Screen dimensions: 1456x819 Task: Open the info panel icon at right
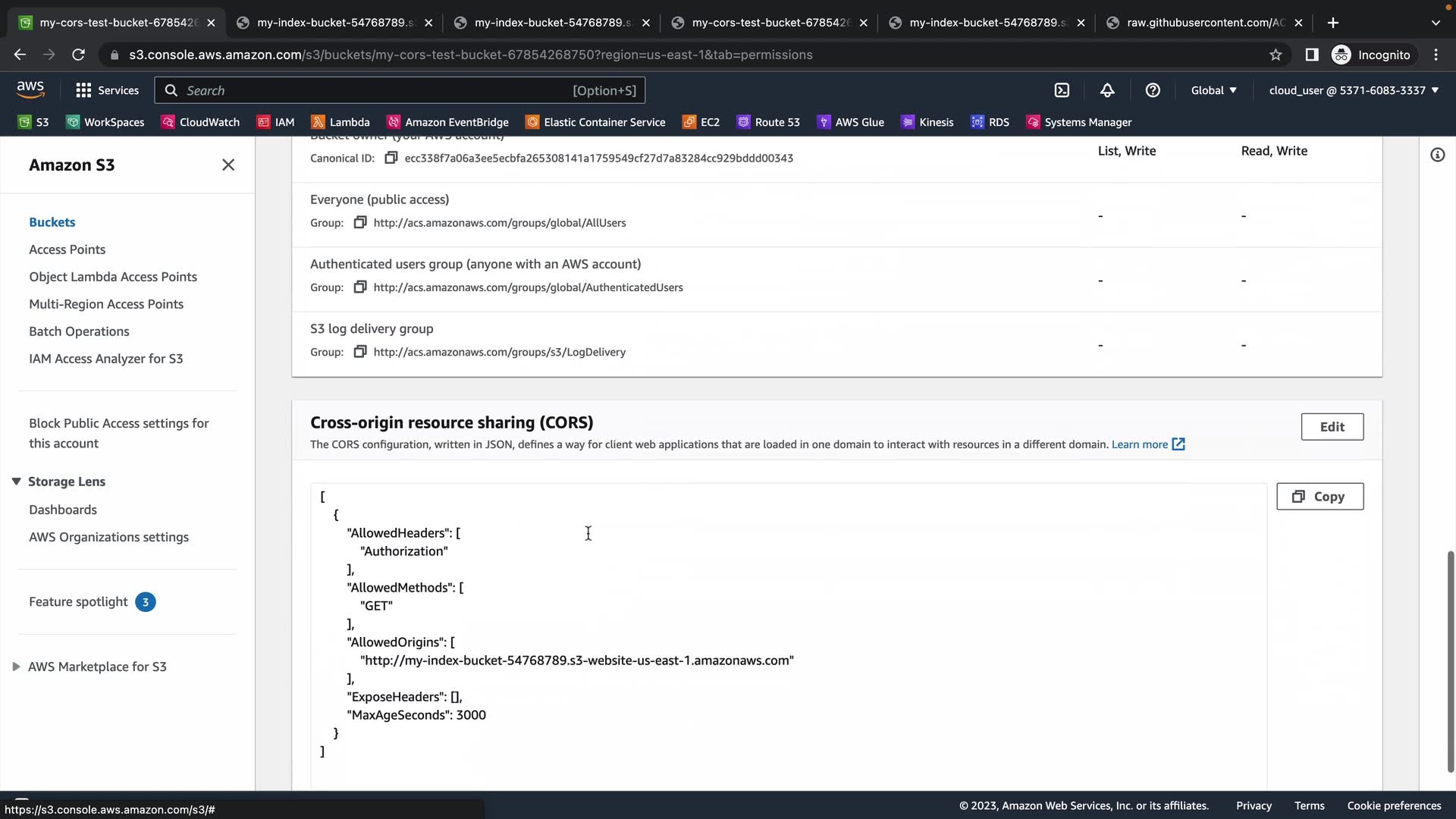tap(1437, 155)
